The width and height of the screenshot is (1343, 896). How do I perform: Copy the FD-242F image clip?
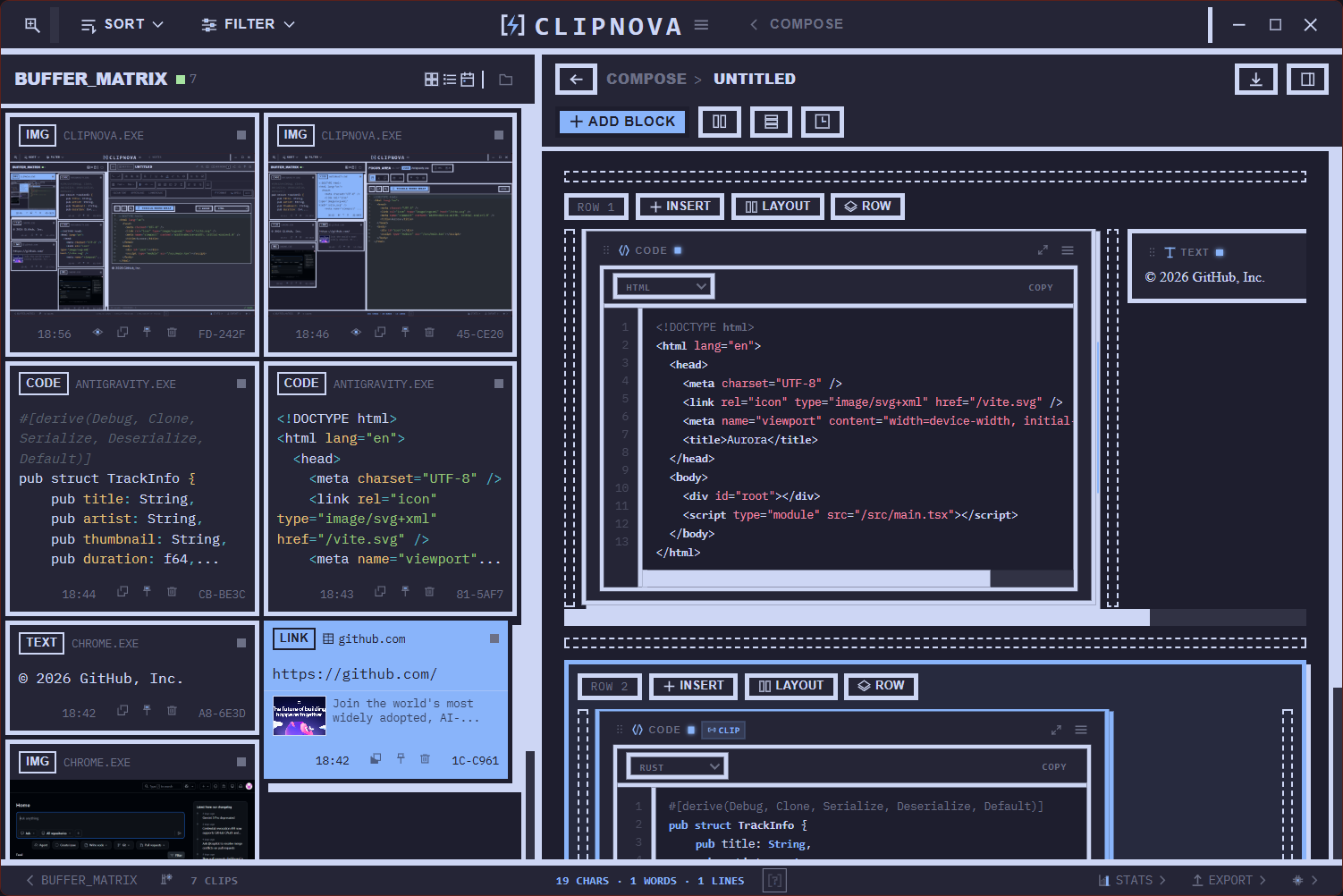(122, 333)
